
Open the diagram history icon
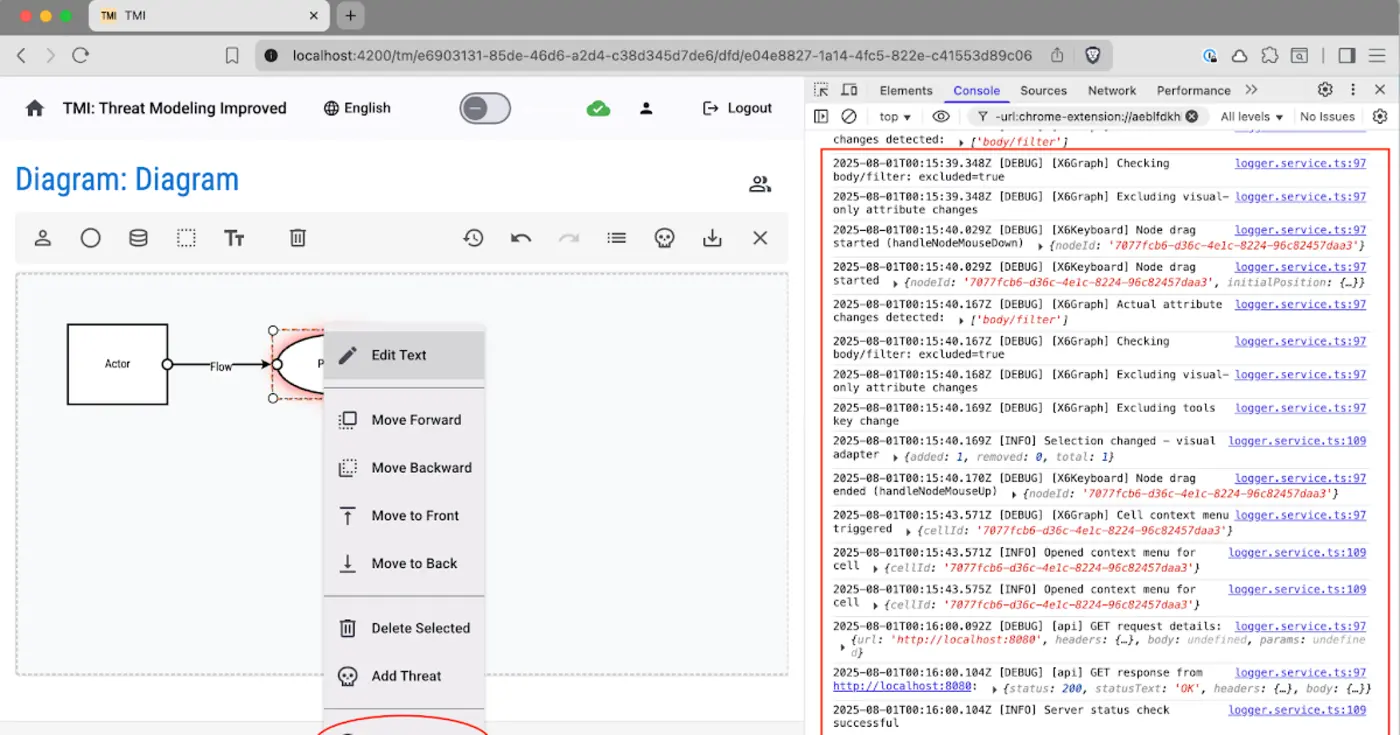pyautogui.click(x=473, y=238)
